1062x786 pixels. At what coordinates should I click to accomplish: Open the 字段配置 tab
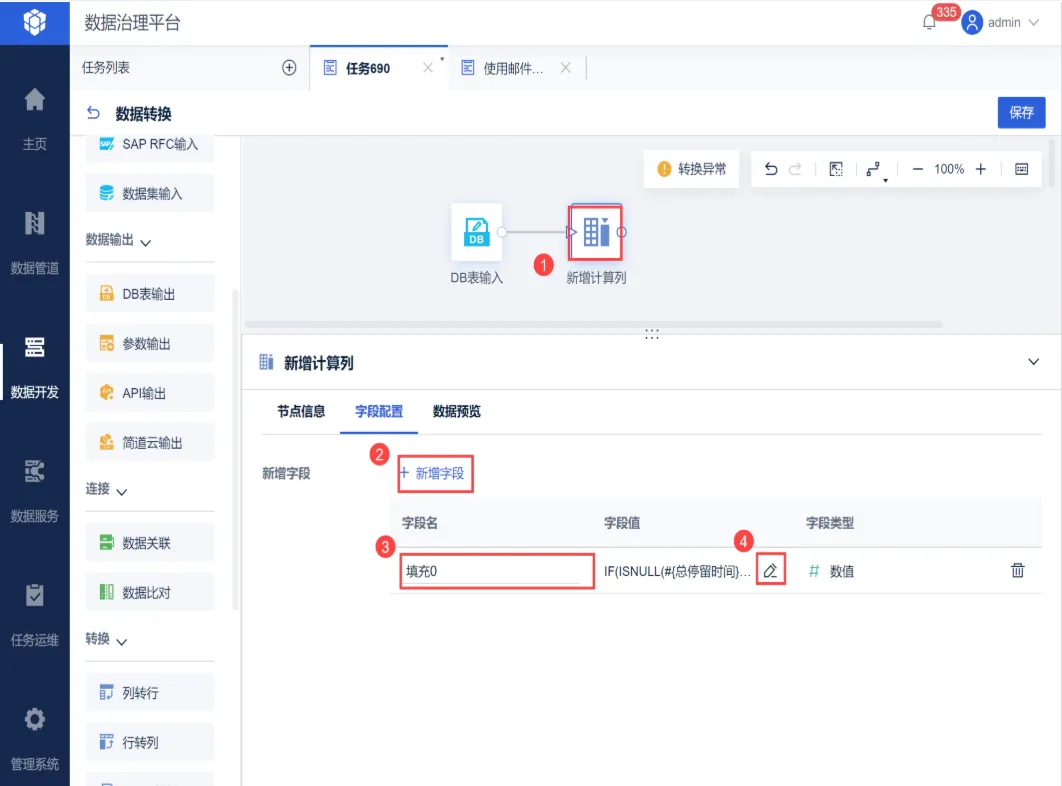coord(379,411)
